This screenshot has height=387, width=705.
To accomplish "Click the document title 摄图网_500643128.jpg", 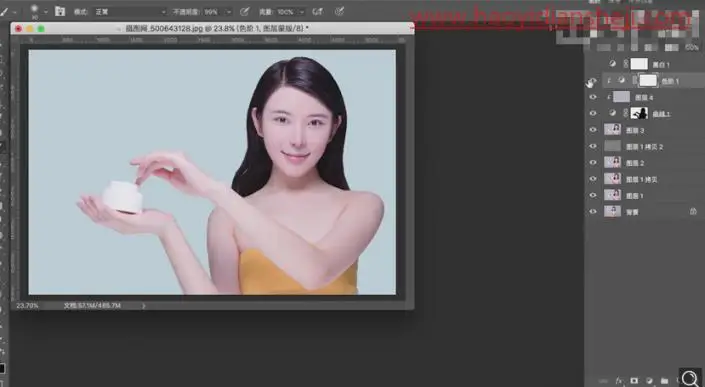I will click(164, 28).
